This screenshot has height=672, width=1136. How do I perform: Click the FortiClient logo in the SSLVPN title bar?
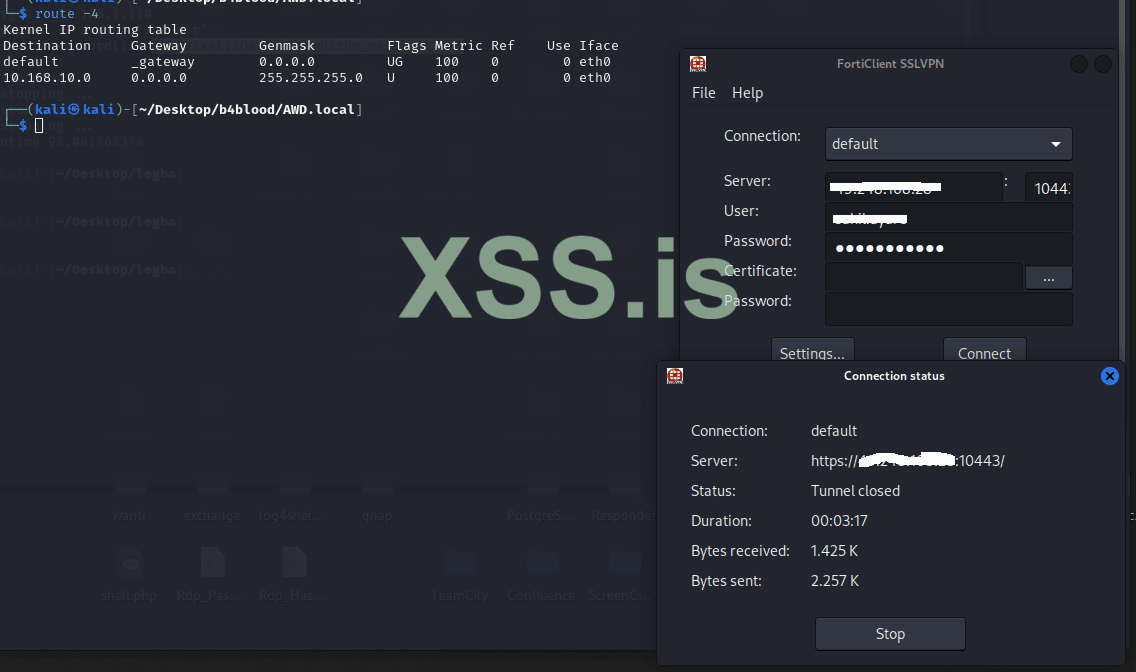[x=698, y=64]
